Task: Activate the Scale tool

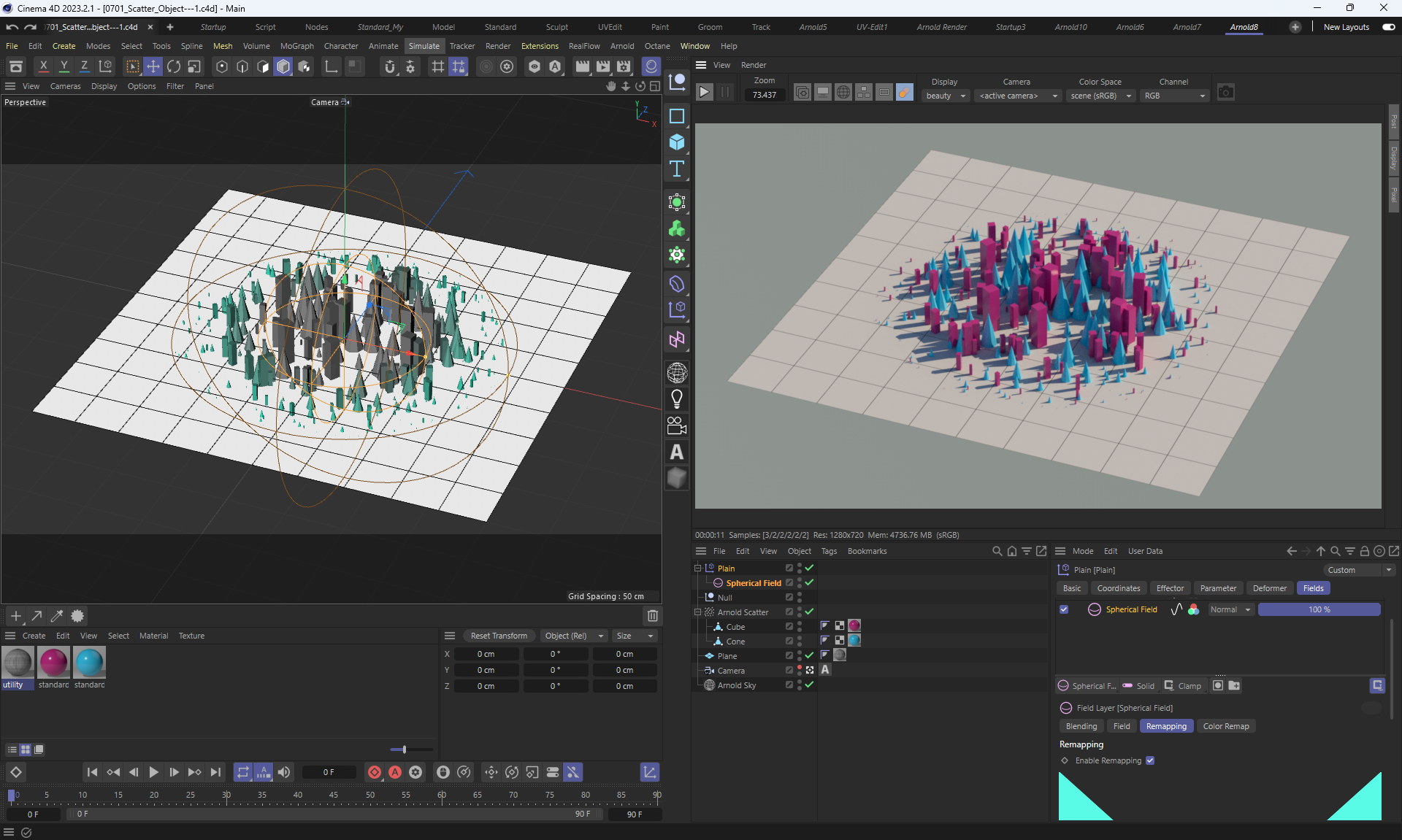Action: click(x=194, y=66)
